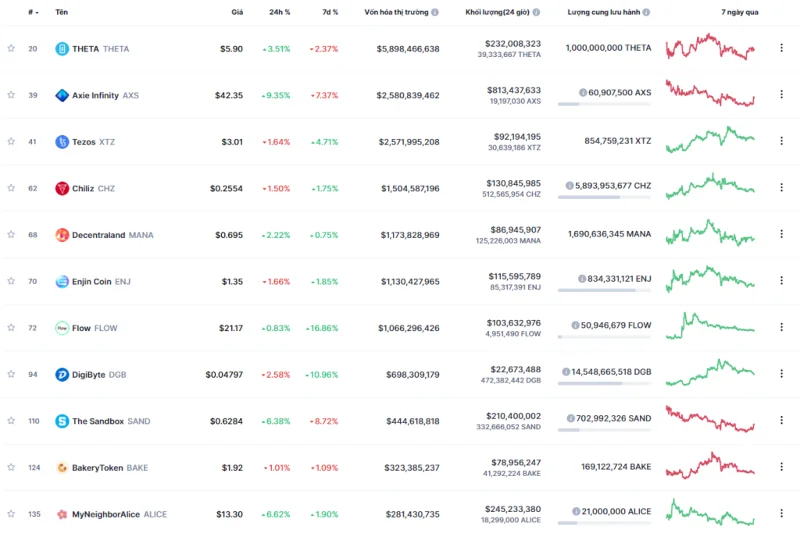Star THETA to add to watchlist
The width and height of the screenshot is (800, 537).
(11, 48)
